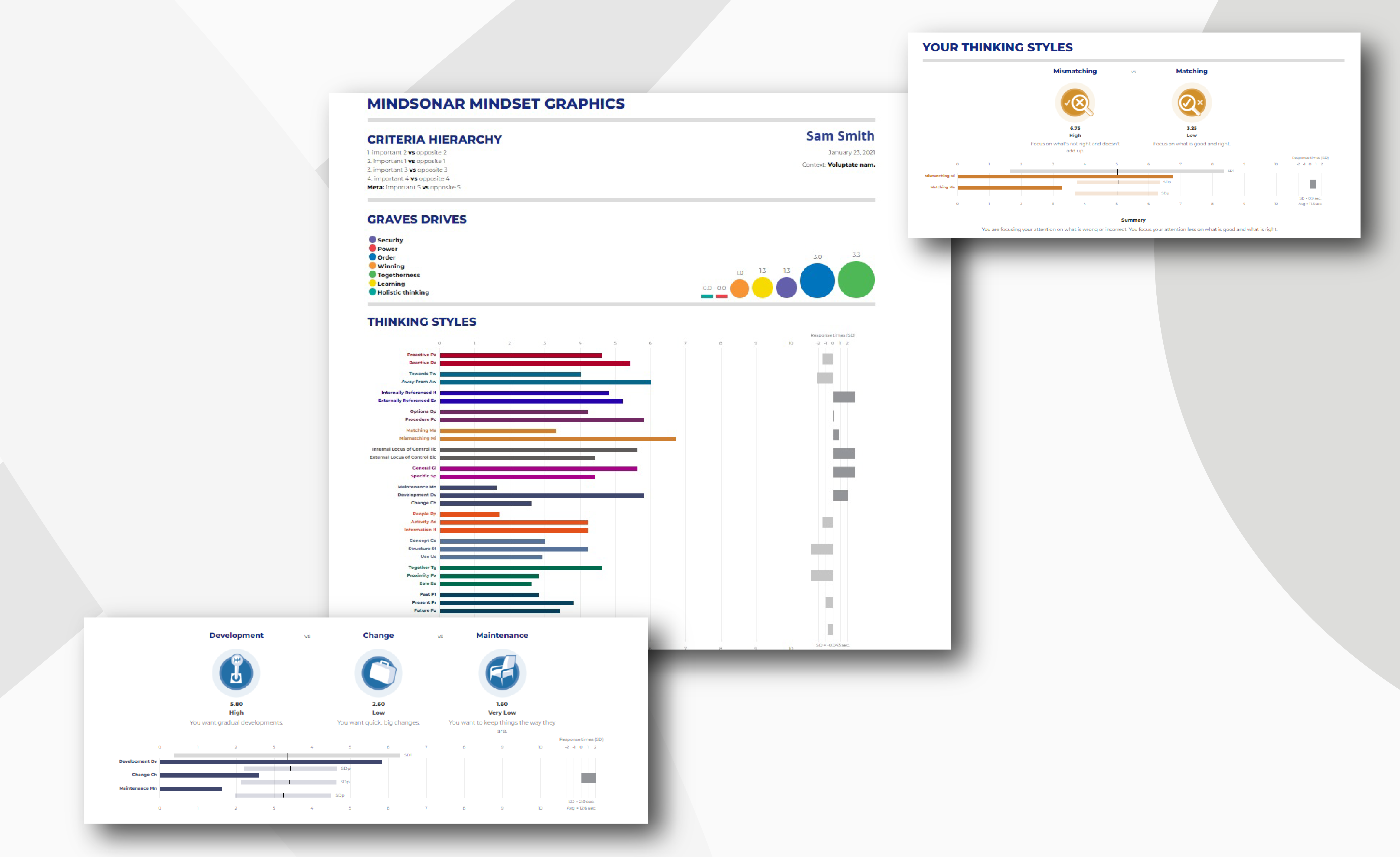Click the Matching magnifier icon in Your Thinking Styles

[x=1191, y=103]
